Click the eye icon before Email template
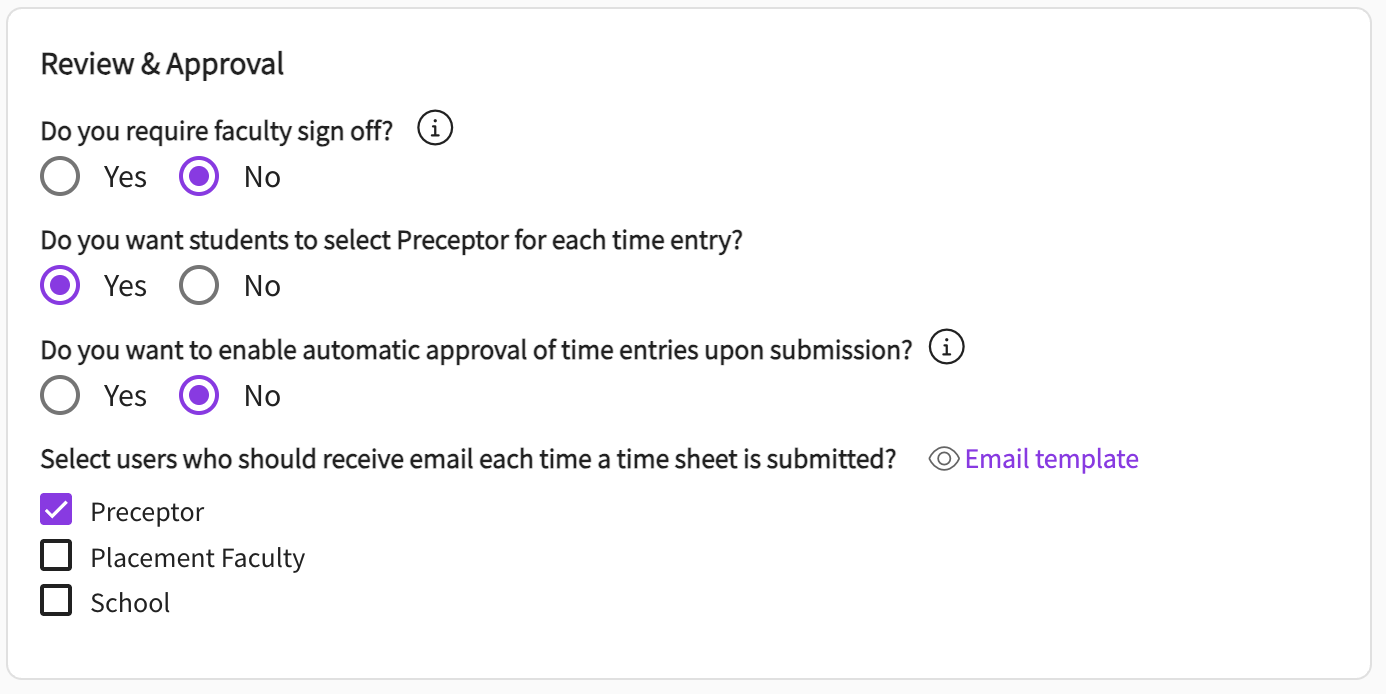Image resolution: width=1386 pixels, height=694 pixels. pyautogui.click(x=944, y=459)
